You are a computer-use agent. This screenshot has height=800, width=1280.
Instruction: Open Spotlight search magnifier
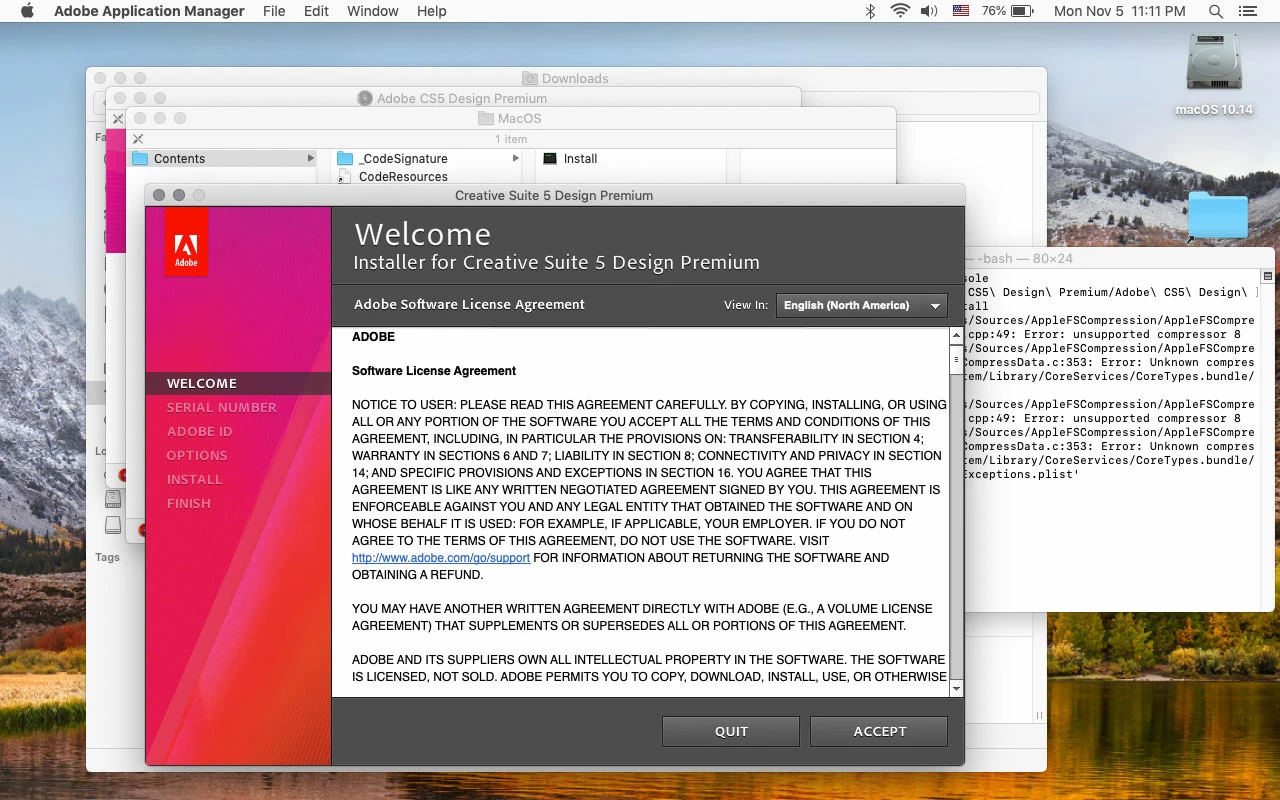tap(1216, 11)
